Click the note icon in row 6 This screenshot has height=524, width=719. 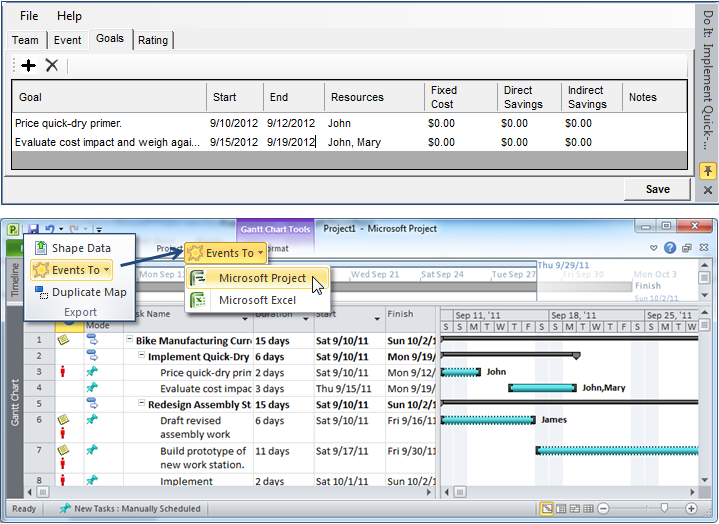(x=63, y=419)
